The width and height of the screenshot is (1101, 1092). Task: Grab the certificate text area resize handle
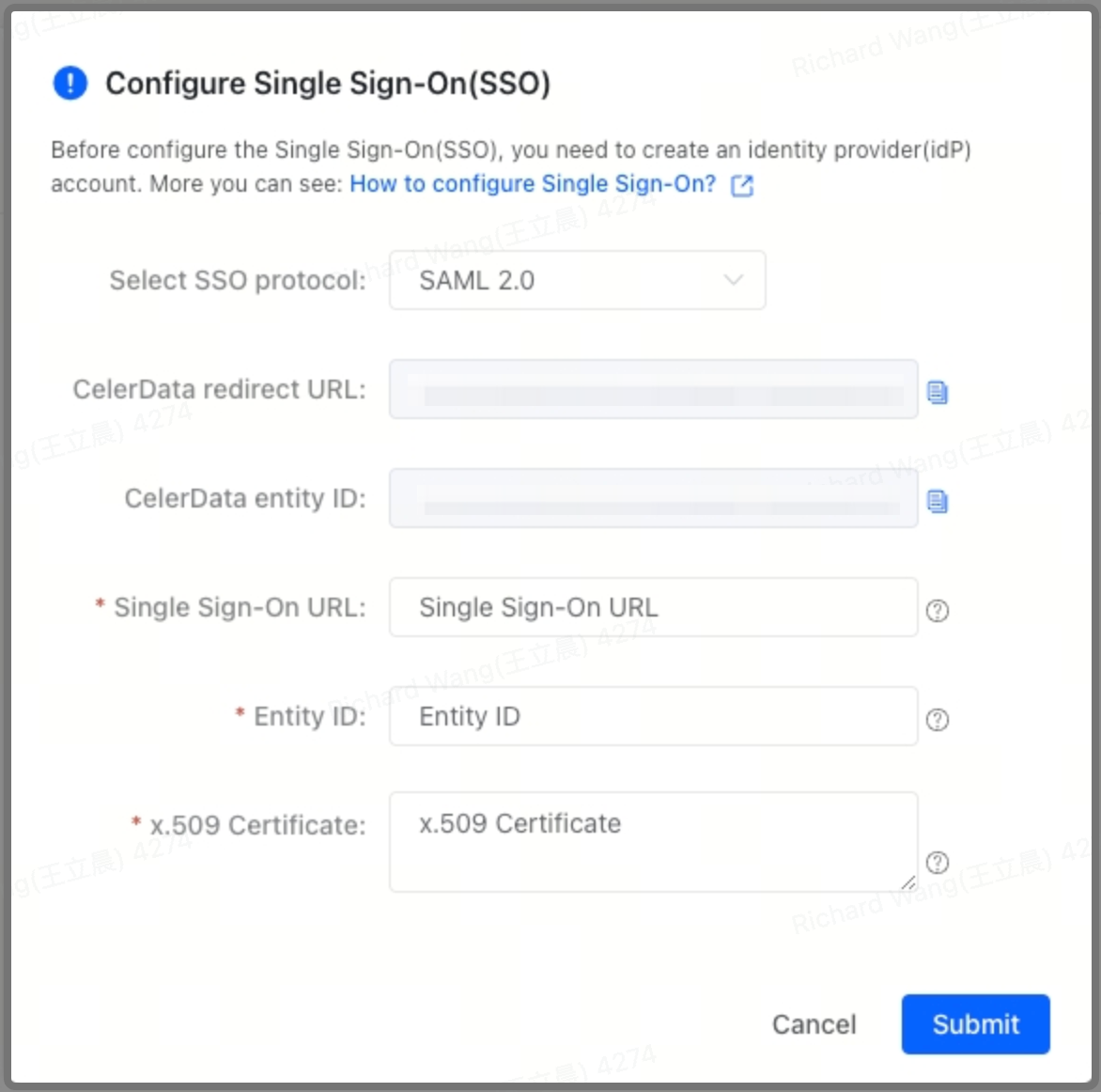907,882
